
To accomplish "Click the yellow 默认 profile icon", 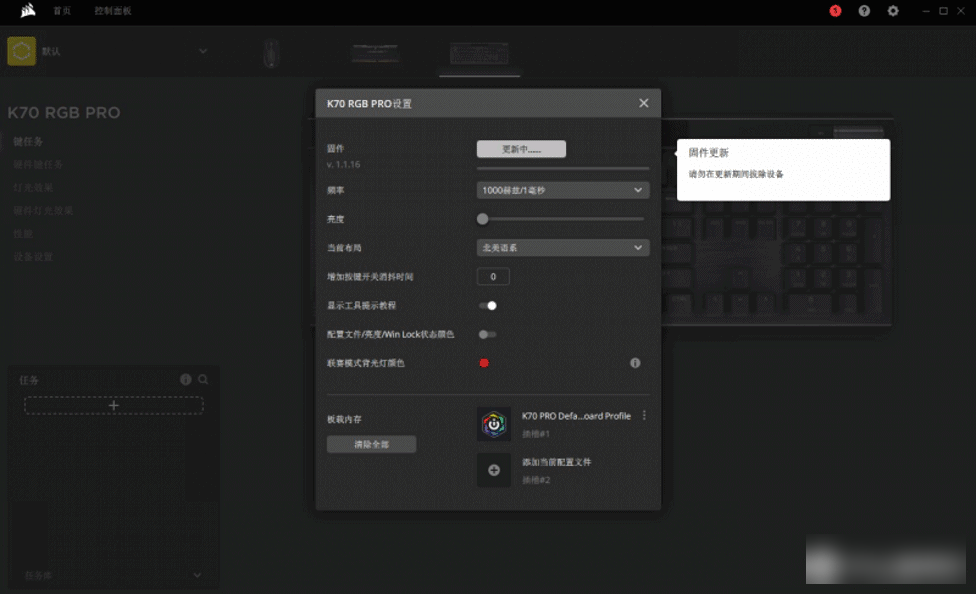I will tap(21, 51).
